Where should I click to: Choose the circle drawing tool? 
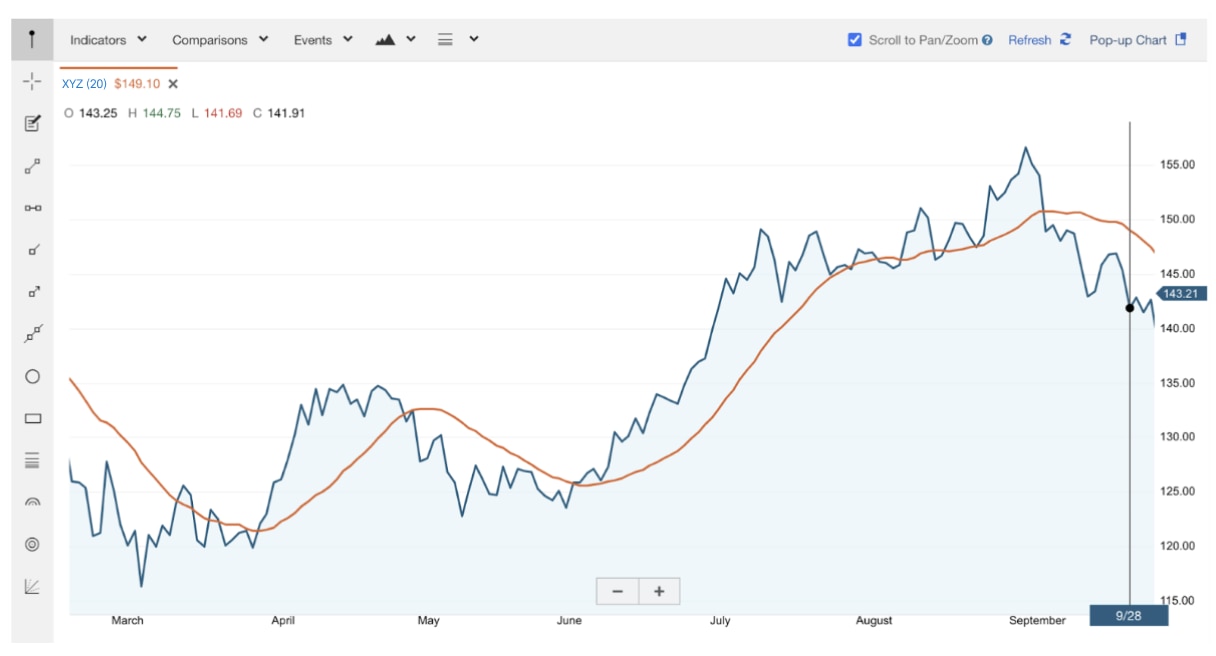coord(32,377)
